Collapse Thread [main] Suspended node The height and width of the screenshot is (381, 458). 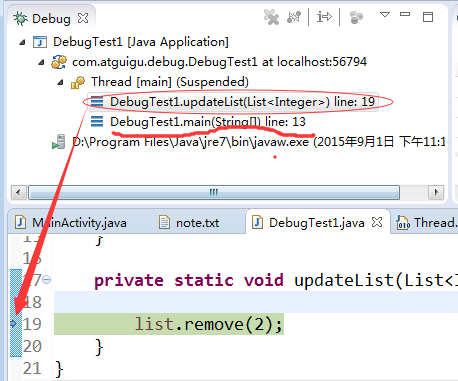tap(60, 82)
